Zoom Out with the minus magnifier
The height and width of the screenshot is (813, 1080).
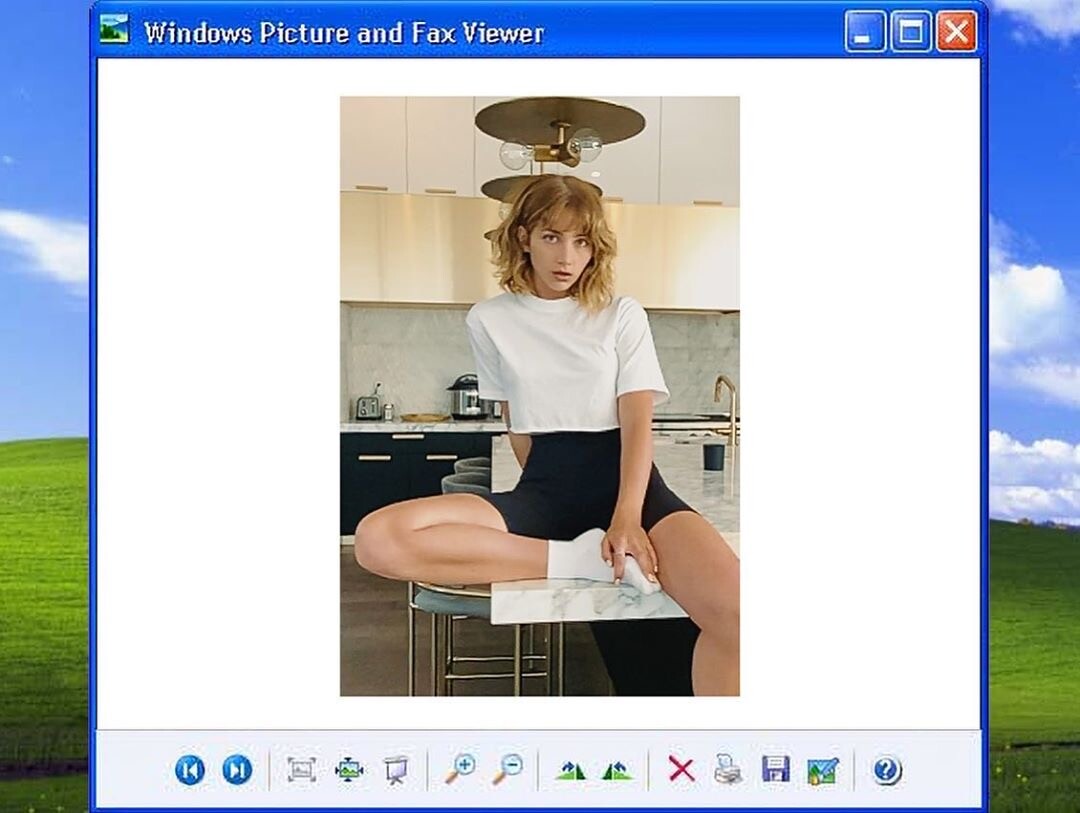(507, 769)
